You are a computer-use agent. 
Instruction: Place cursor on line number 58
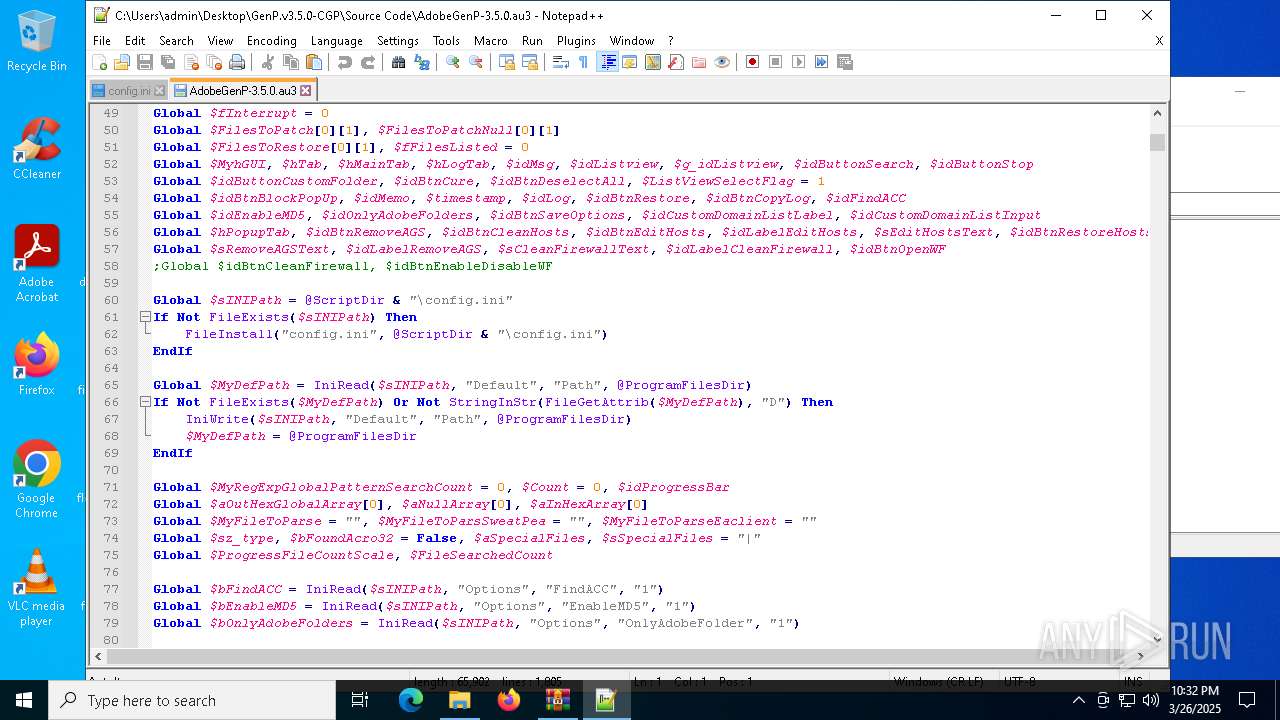click(x=111, y=266)
